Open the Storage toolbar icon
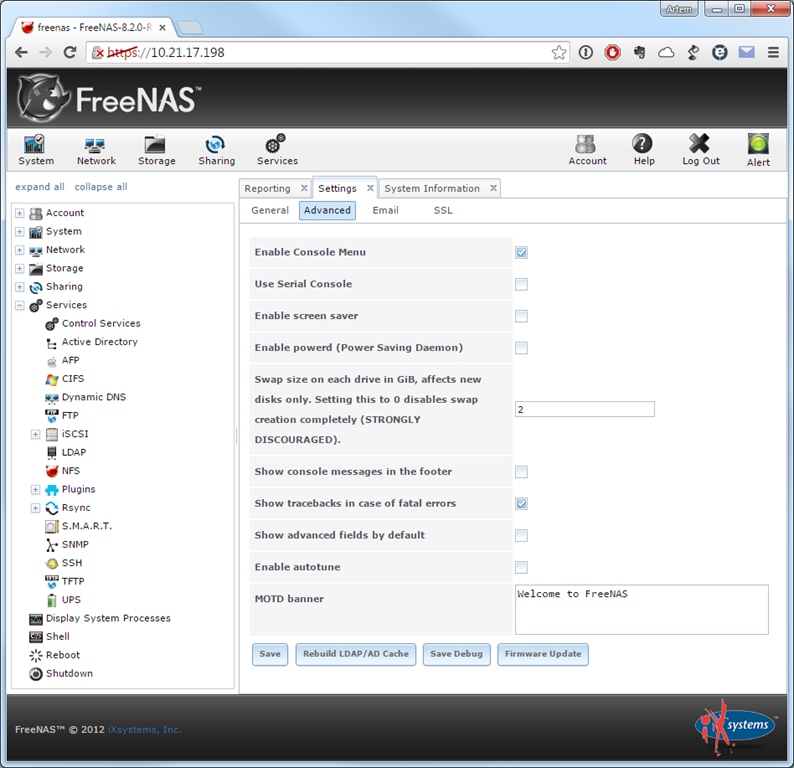The width and height of the screenshot is (794, 768). (156, 150)
